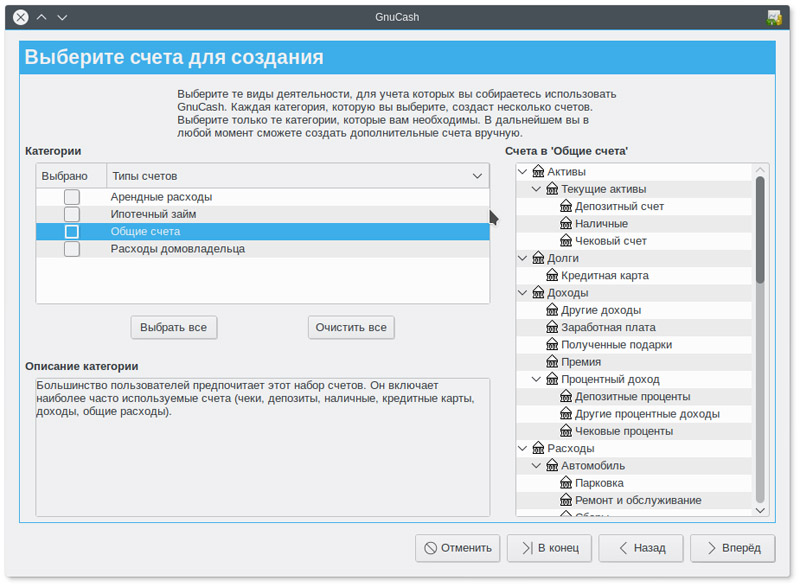Image resolution: width=800 pixels, height=587 pixels.
Task: Close the GnuCash window
Action: pos(21,17)
